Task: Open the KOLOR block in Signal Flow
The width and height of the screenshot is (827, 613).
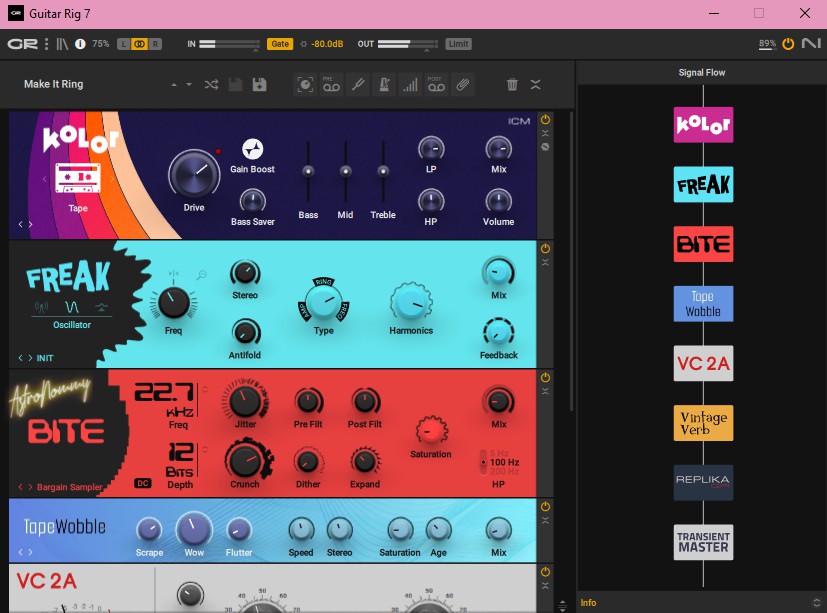Action: (x=703, y=124)
